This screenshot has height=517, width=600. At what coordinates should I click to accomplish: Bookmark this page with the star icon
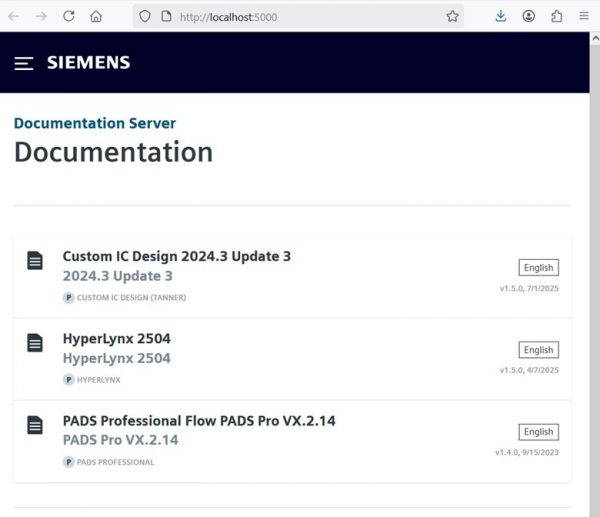click(452, 16)
